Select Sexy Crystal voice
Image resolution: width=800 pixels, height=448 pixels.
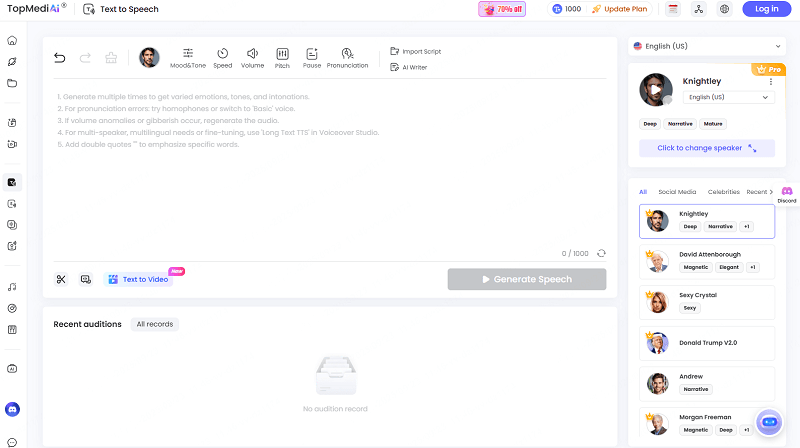point(707,303)
